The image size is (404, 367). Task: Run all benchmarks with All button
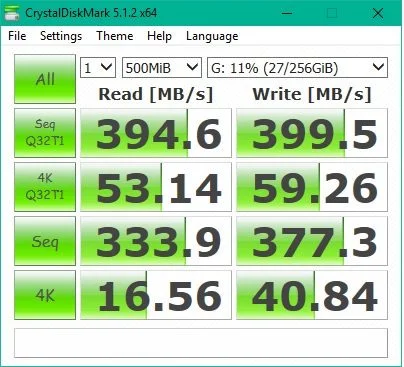click(x=45, y=79)
